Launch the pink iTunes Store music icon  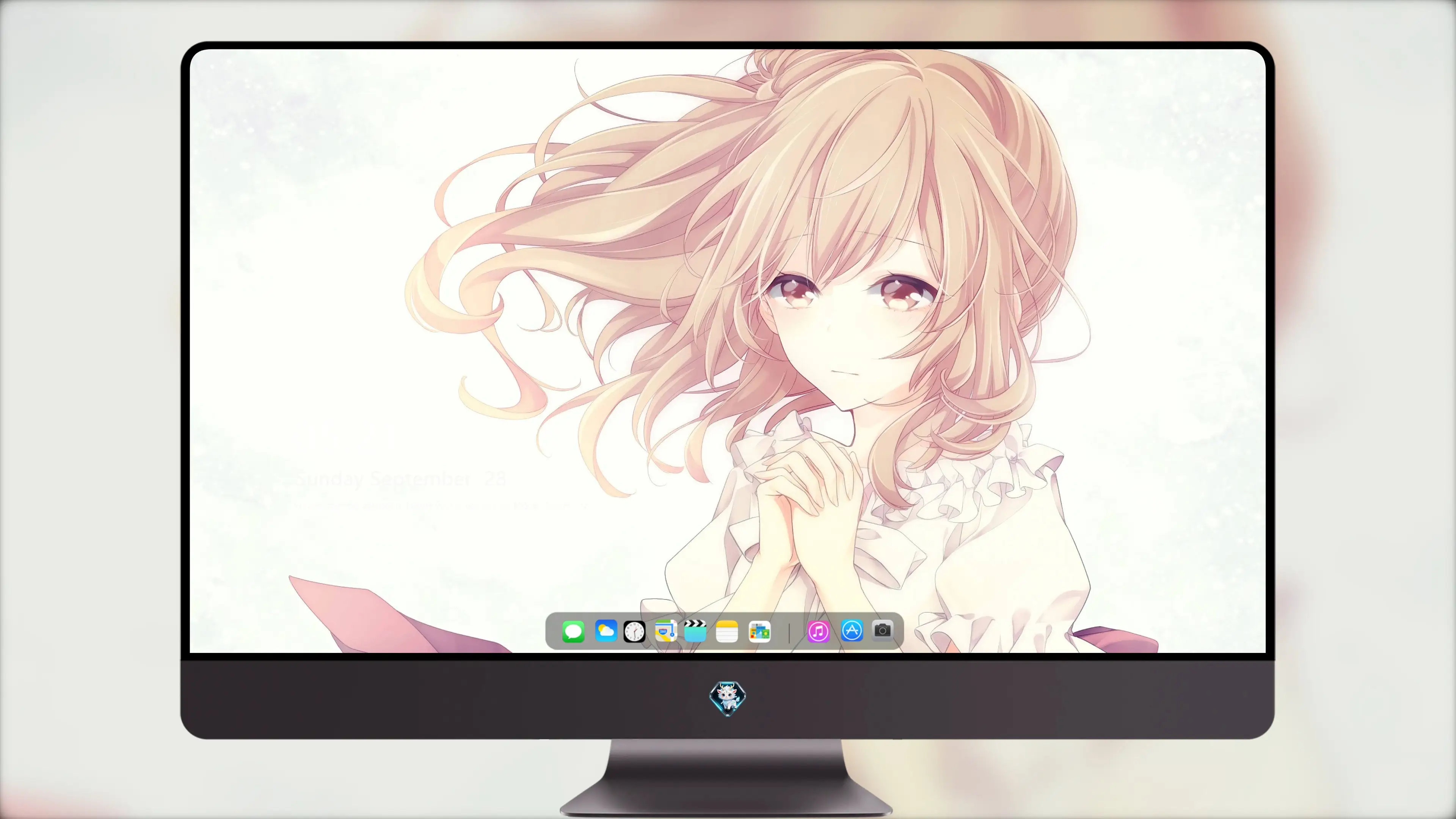point(819,631)
